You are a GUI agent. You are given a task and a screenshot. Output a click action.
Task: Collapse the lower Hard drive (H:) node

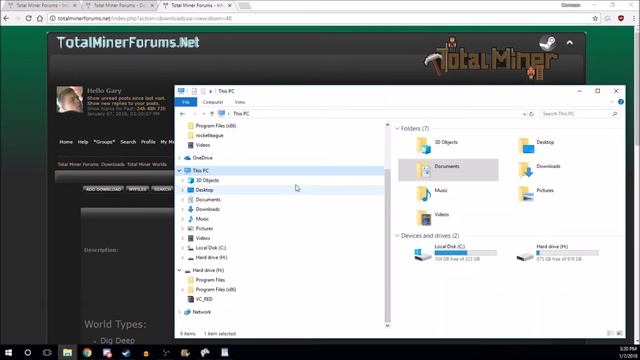point(179,270)
